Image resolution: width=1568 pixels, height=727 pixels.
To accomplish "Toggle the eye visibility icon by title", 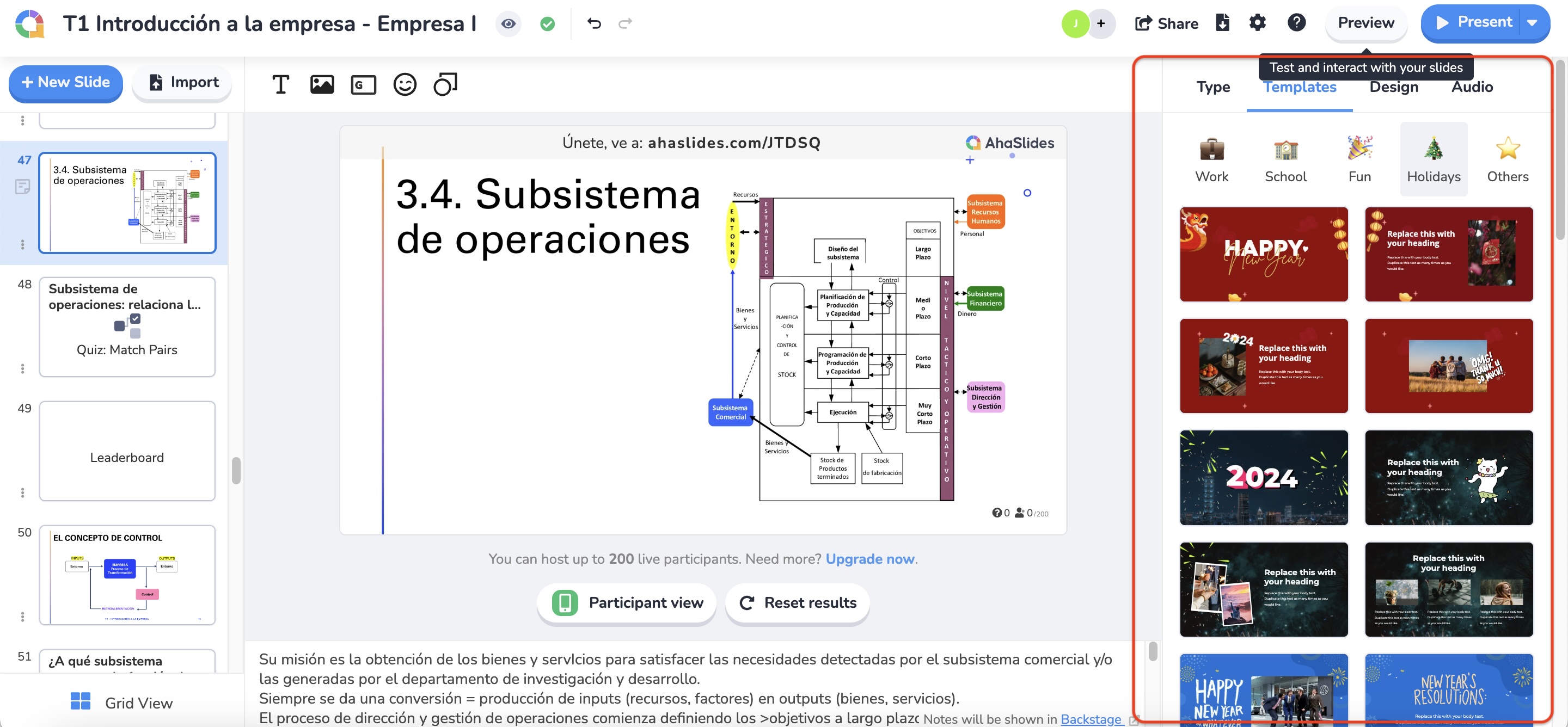I will coord(509,24).
